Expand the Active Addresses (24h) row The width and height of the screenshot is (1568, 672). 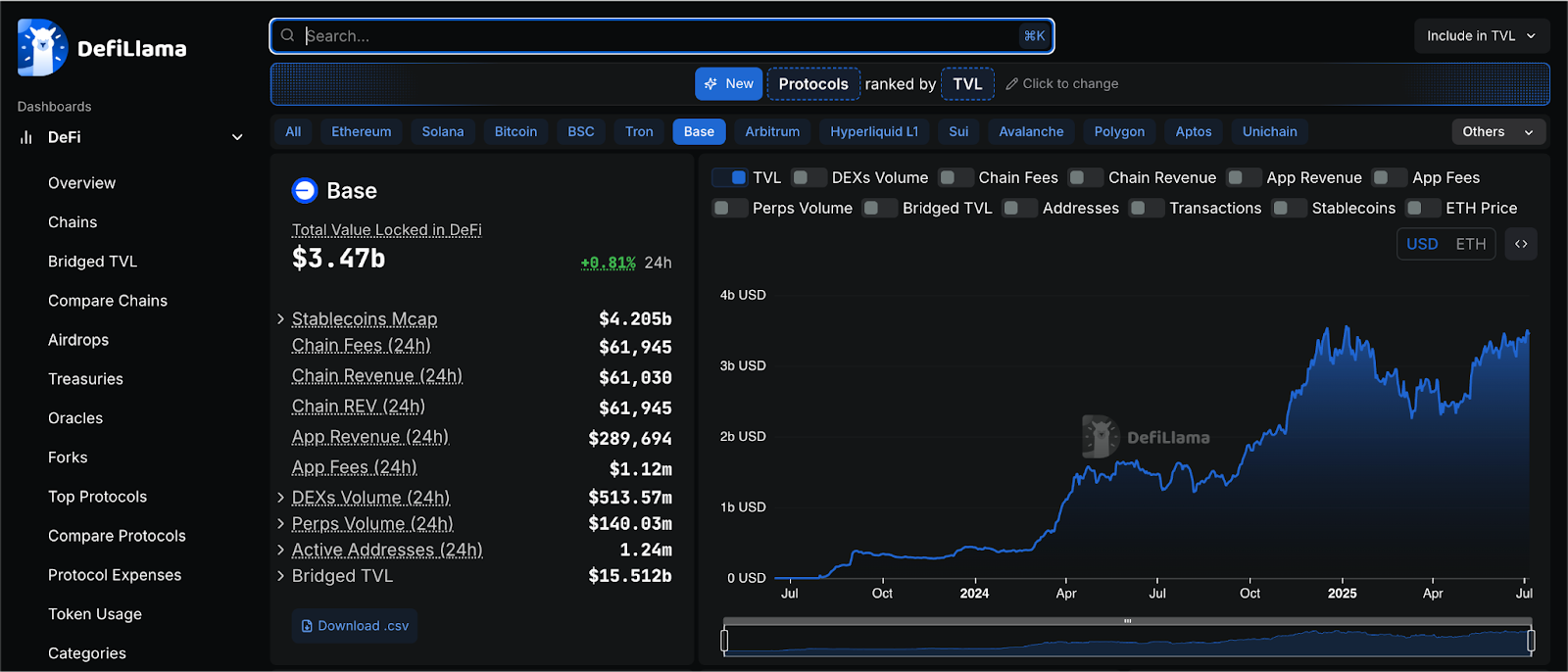coord(280,551)
